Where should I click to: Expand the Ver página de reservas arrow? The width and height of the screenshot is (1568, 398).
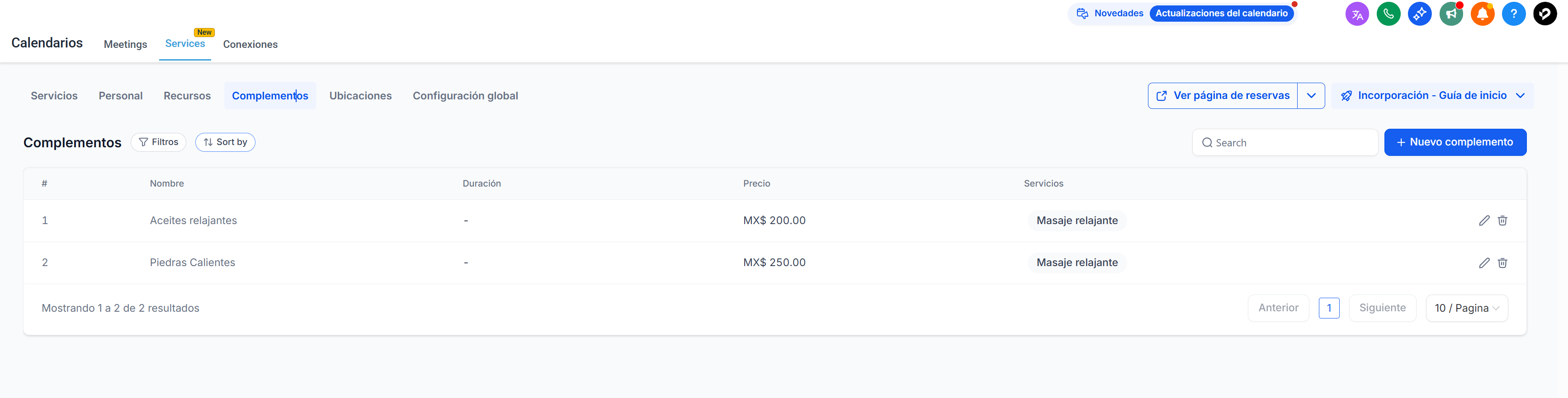point(1311,95)
